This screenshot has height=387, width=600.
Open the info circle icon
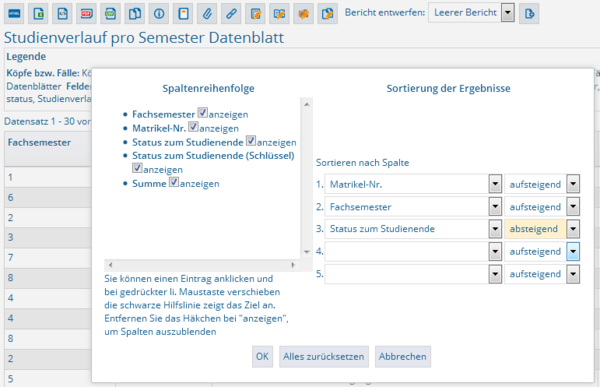point(159,14)
